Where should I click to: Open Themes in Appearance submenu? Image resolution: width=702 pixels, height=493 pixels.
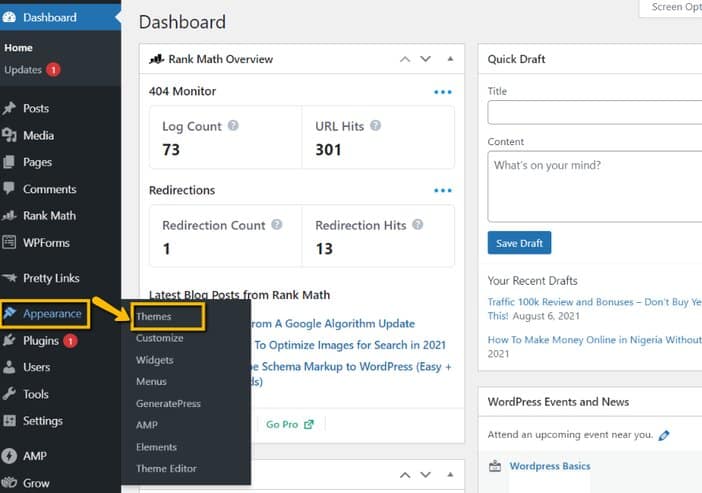pyautogui.click(x=154, y=317)
